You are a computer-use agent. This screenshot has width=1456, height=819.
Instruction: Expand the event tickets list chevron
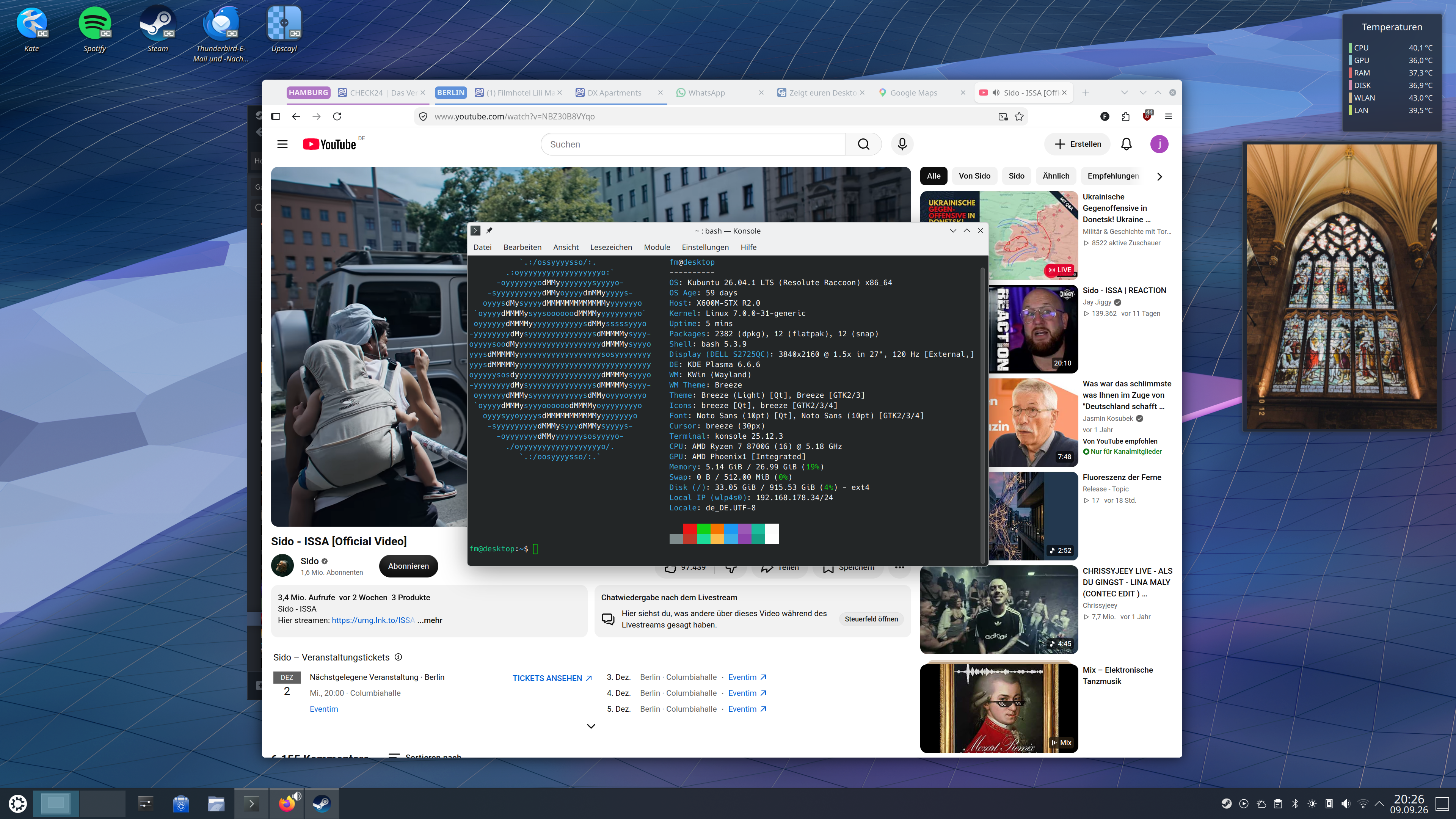point(591,726)
